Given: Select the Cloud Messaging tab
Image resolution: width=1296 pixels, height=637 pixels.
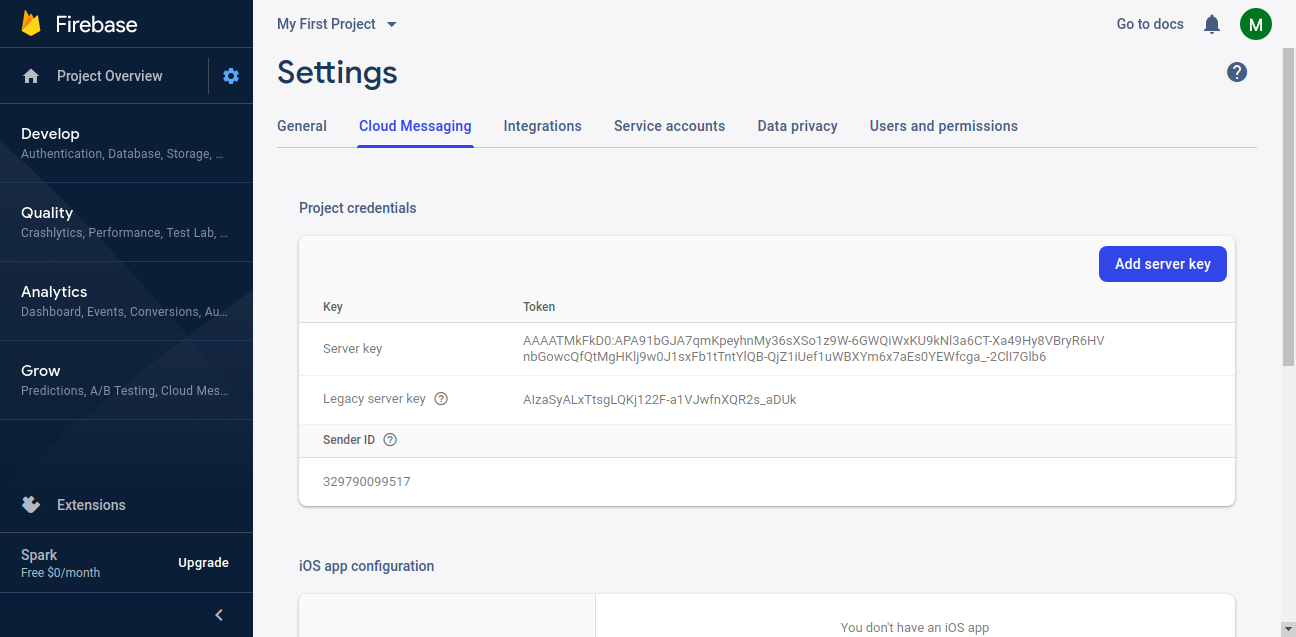Looking at the screenshot, I should click(415, 126).
